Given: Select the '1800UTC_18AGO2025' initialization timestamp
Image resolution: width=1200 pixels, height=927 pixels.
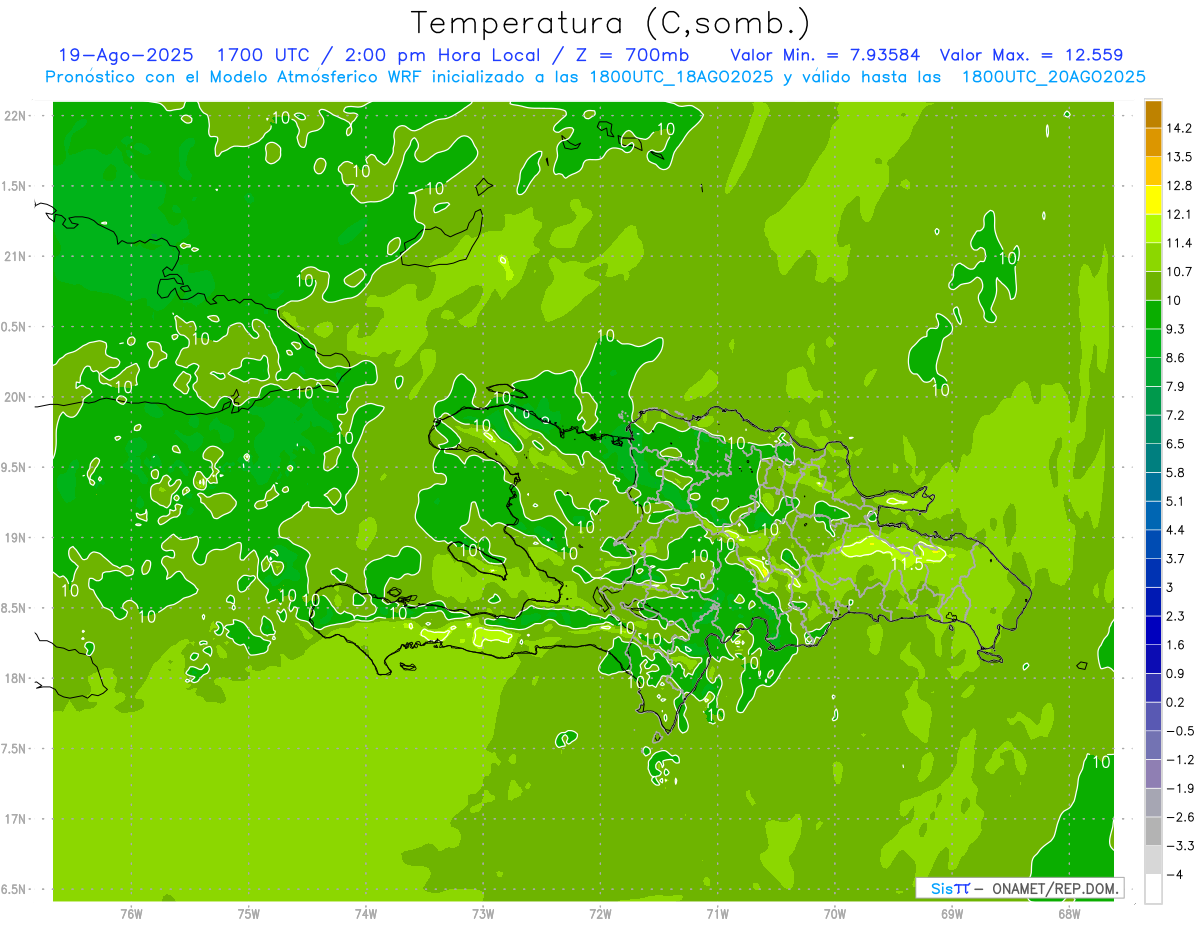Looking at the screenshot, I should [x=680, y=77].
